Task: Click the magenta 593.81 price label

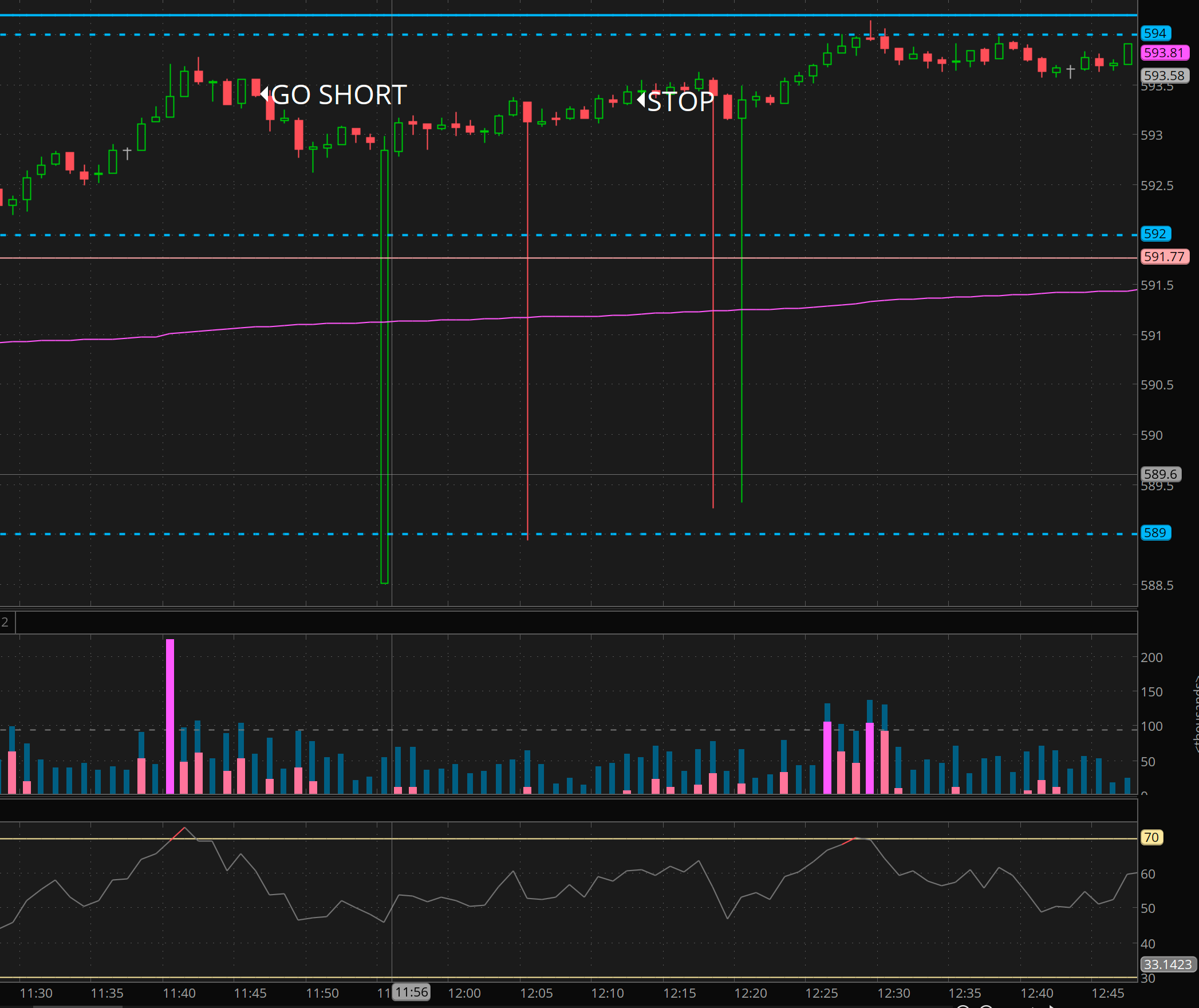Action: click(x=1164, y=53)
